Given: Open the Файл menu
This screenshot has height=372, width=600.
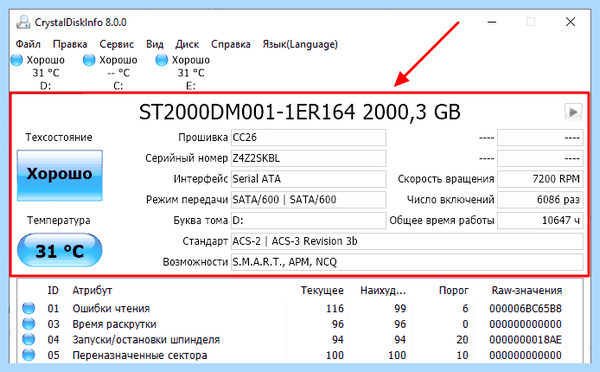Looking at the screenshot, I should pos(28,44).
